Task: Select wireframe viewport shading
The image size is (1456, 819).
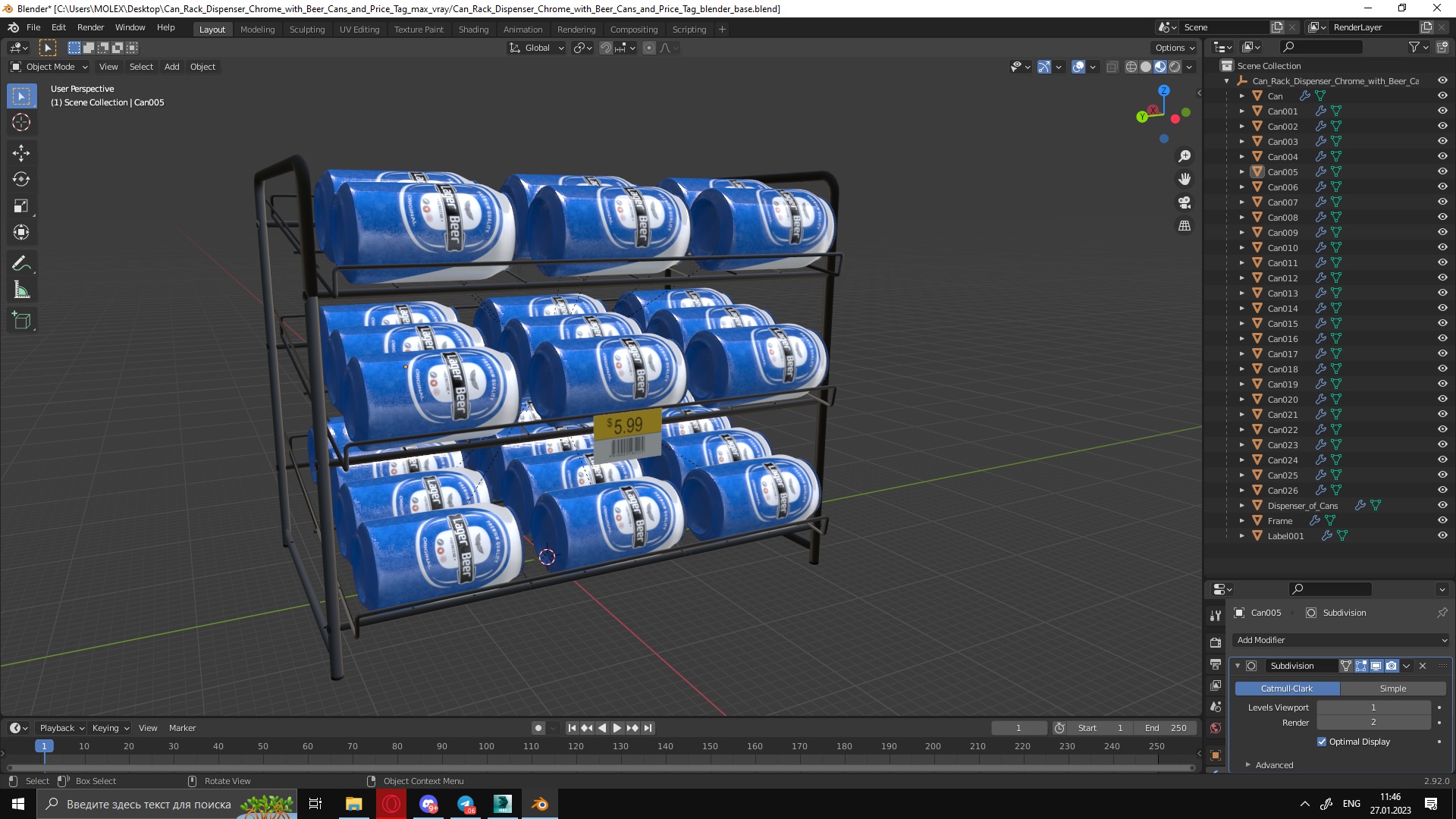Action: tap(1131, 67)
